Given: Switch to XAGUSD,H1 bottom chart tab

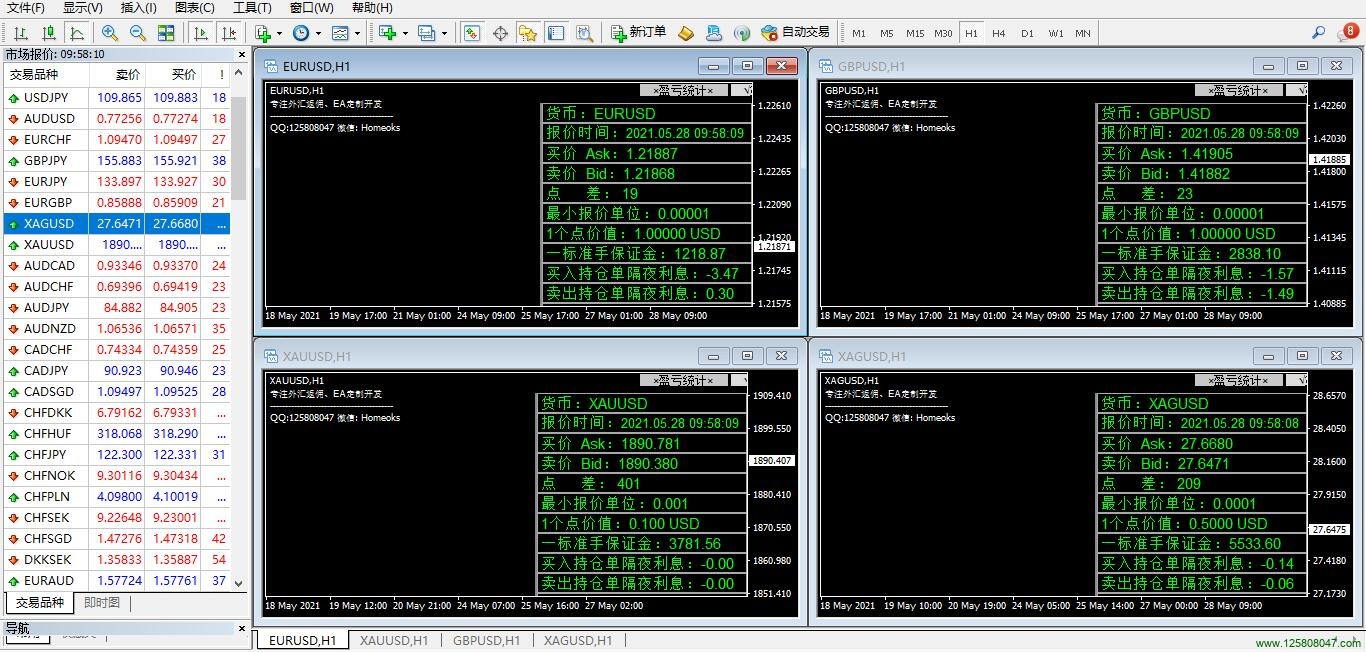Looking at the screenshot, I should [x=578, y=641].
